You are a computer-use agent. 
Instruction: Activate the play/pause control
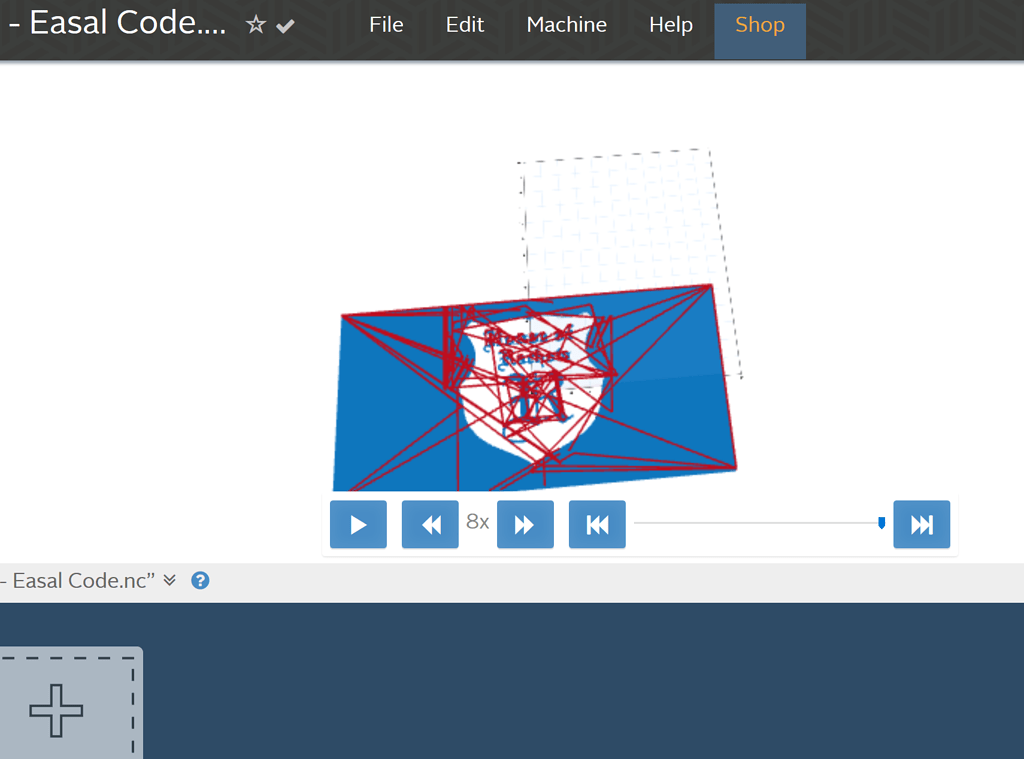tap(357, 524)
